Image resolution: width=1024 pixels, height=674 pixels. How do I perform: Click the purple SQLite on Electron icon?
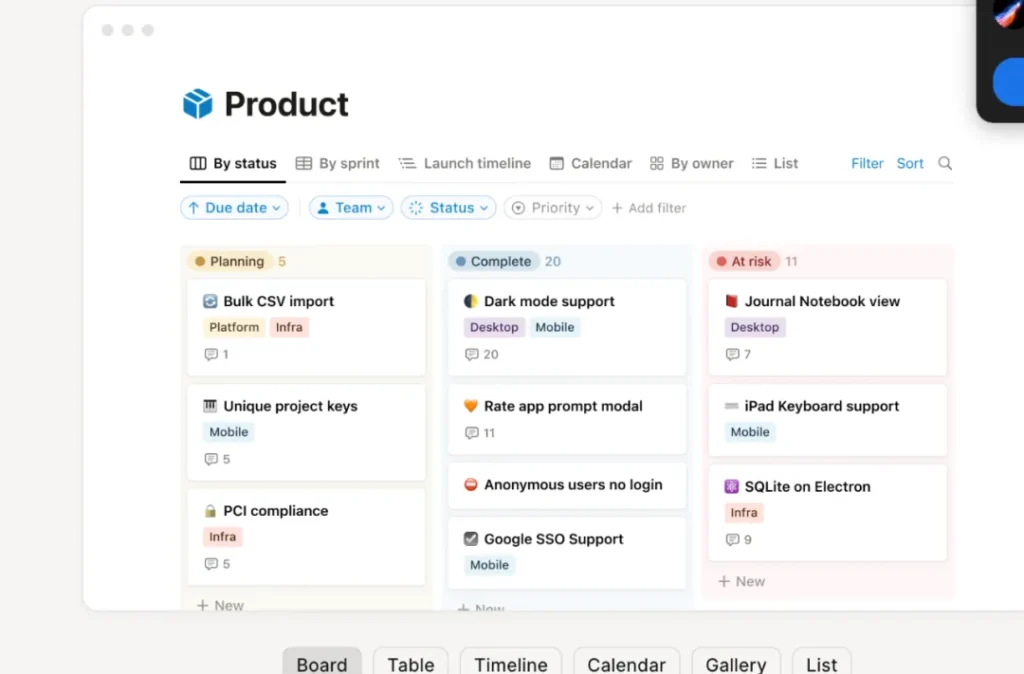(x=731, y=487)
